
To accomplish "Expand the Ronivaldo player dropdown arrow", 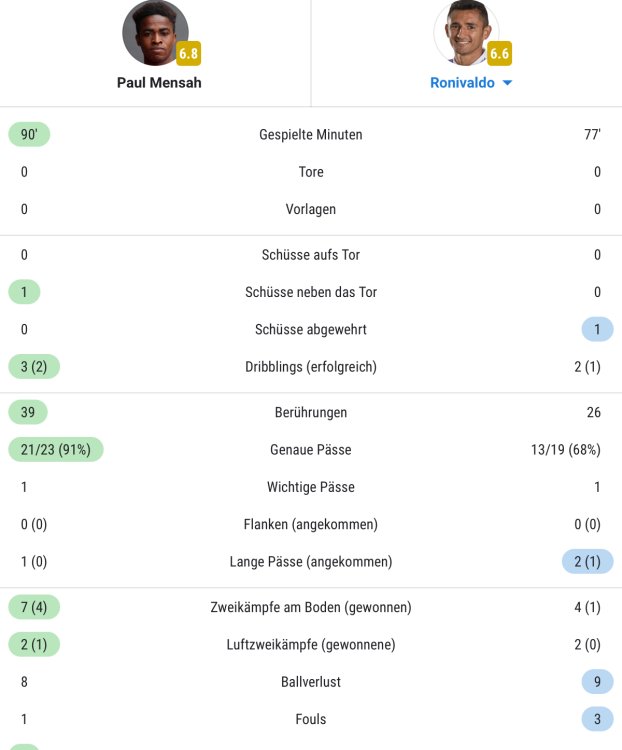I will tap(507, 83).
